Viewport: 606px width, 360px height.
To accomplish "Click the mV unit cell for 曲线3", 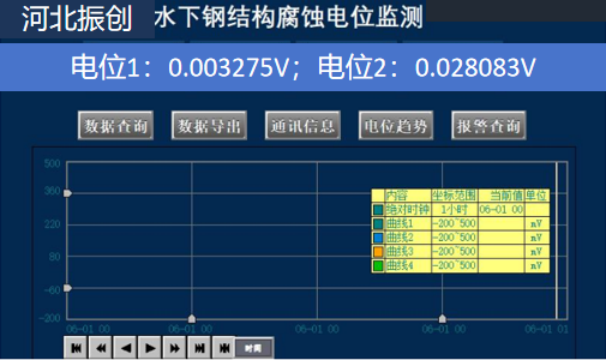I will click(536, 252).
